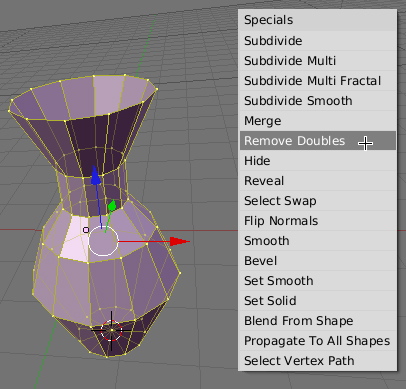Choose Propagate To All Shapes
This screenshot has height=389, width=406.
click(x=318, y=341)
